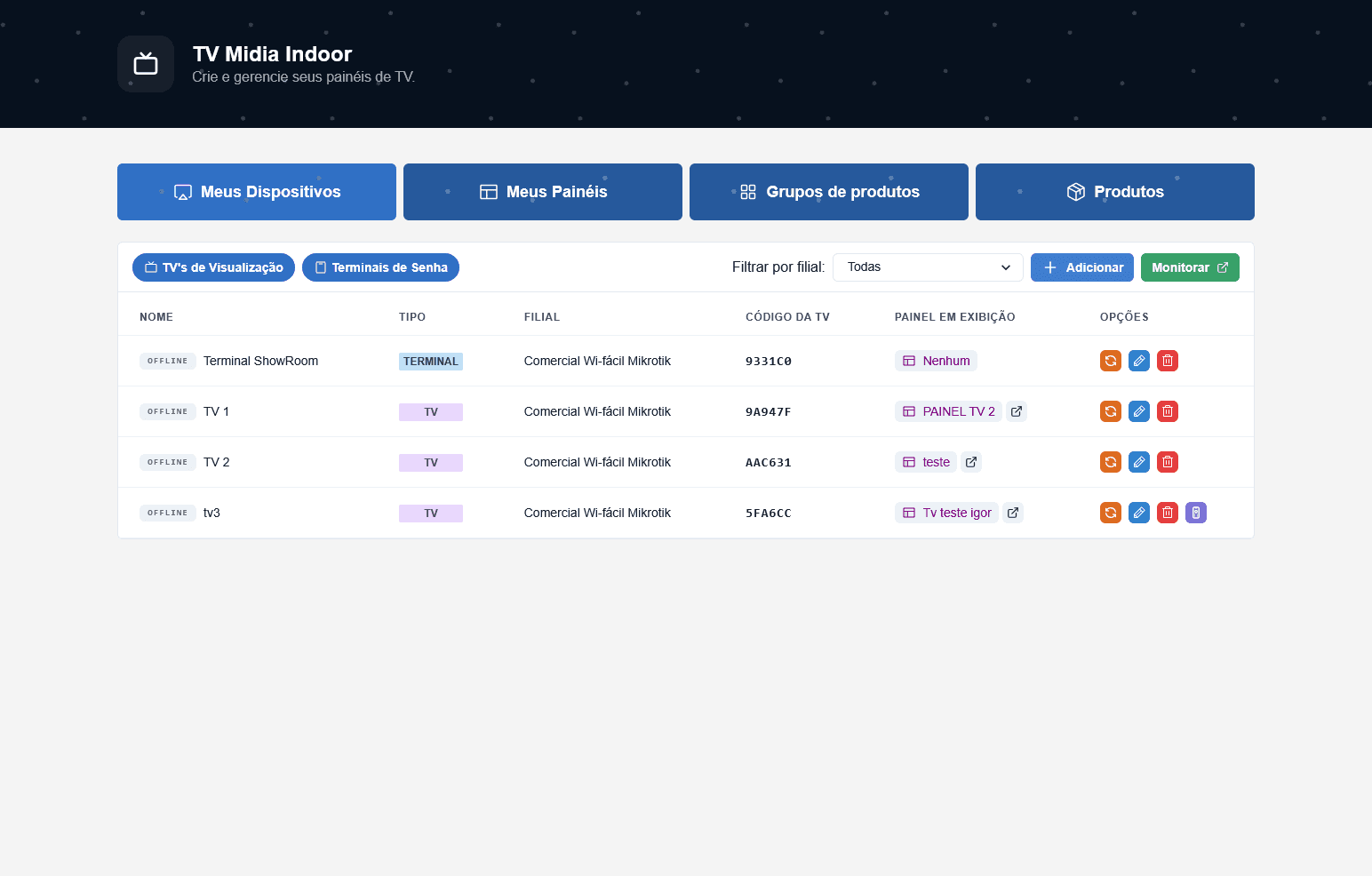This screenshot has width=1372, height=876.
Task: Refresh the tv3 device
Action: (x=1111, y=513)
